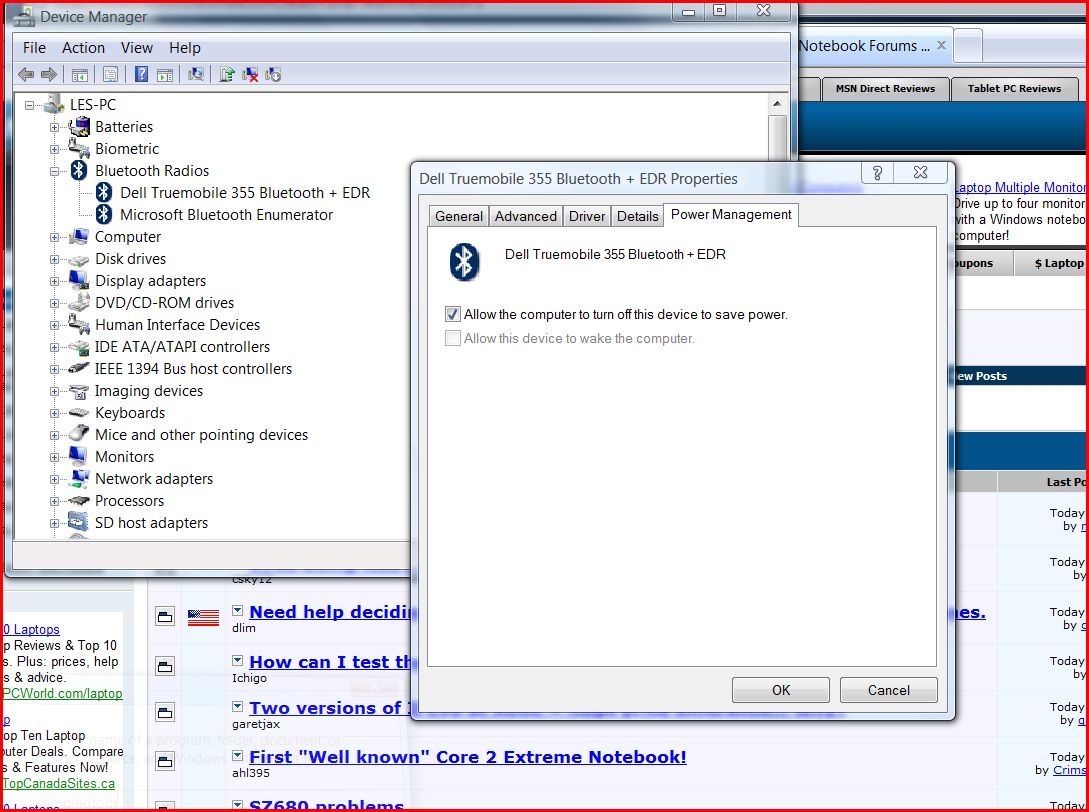The width and height of the screenshot is (1089, 812).
Task: Click the blue Help question mark icon
Action: (141, 74)
